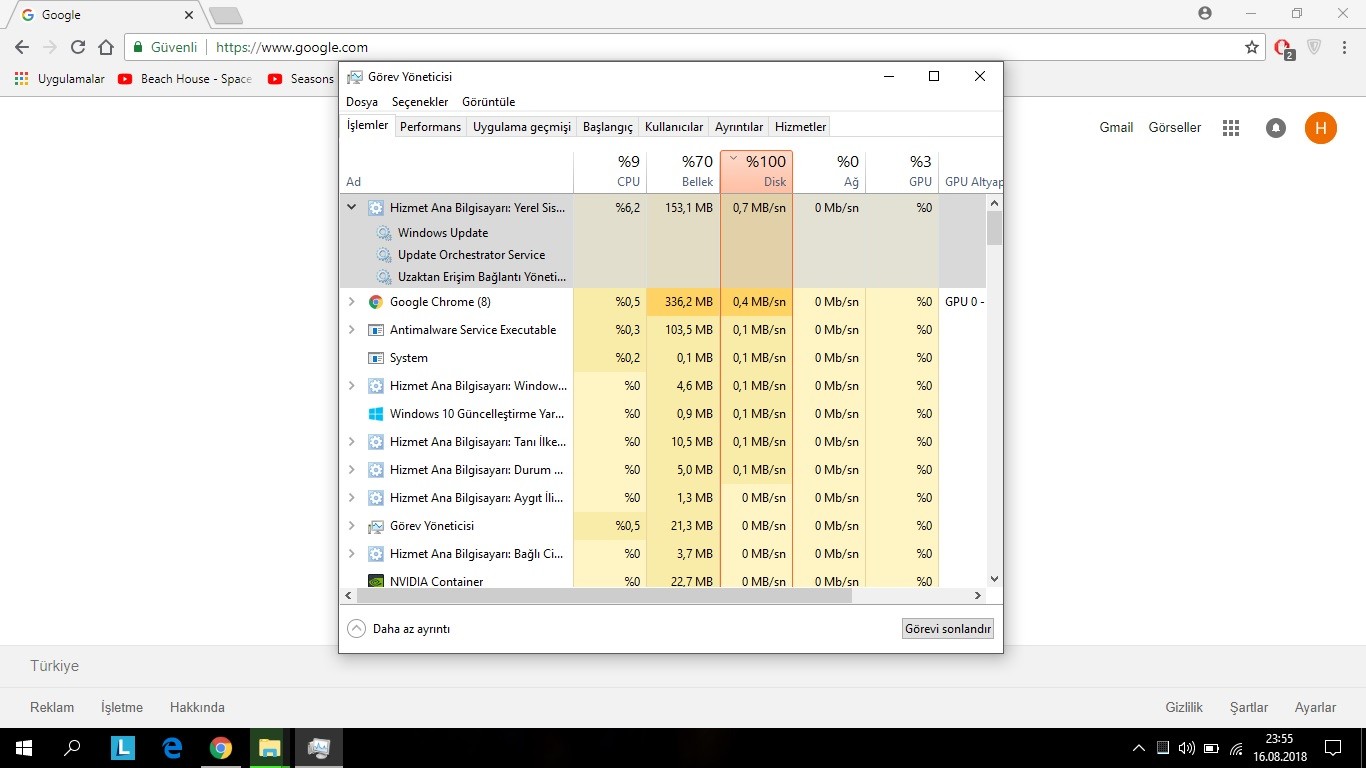The height and width of the screenshot is (768, 1366).
Task: Sort processes by the CPU column header
Action: click(x=610, y=171)
